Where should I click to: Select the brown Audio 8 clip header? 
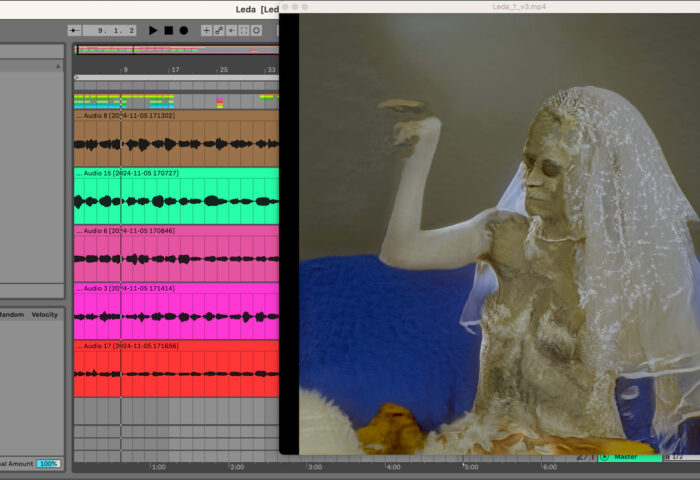[x=176, y=115]
